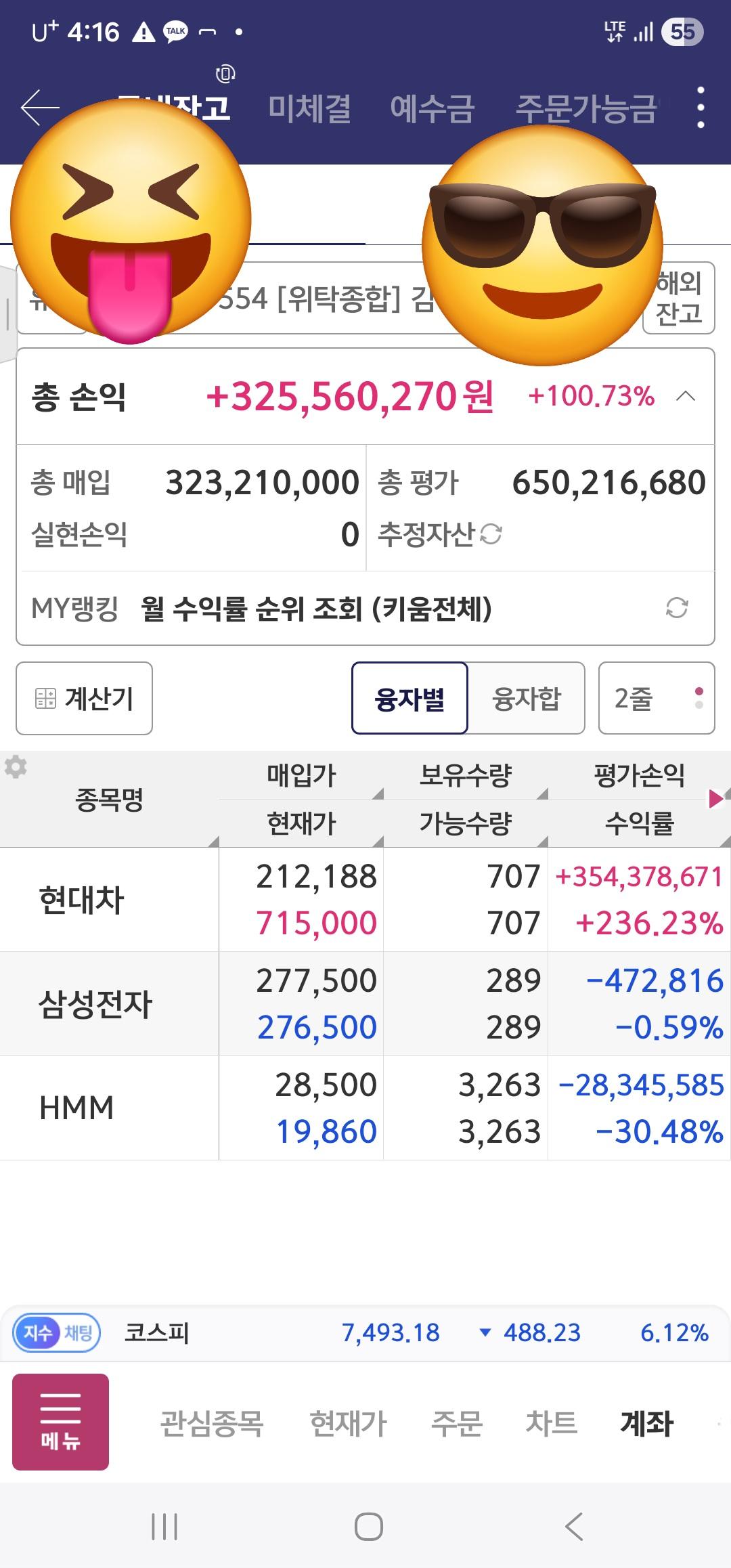Tap HMM current price 19,860
This screenshot has height=1568, width=731.
(326, 1131)
